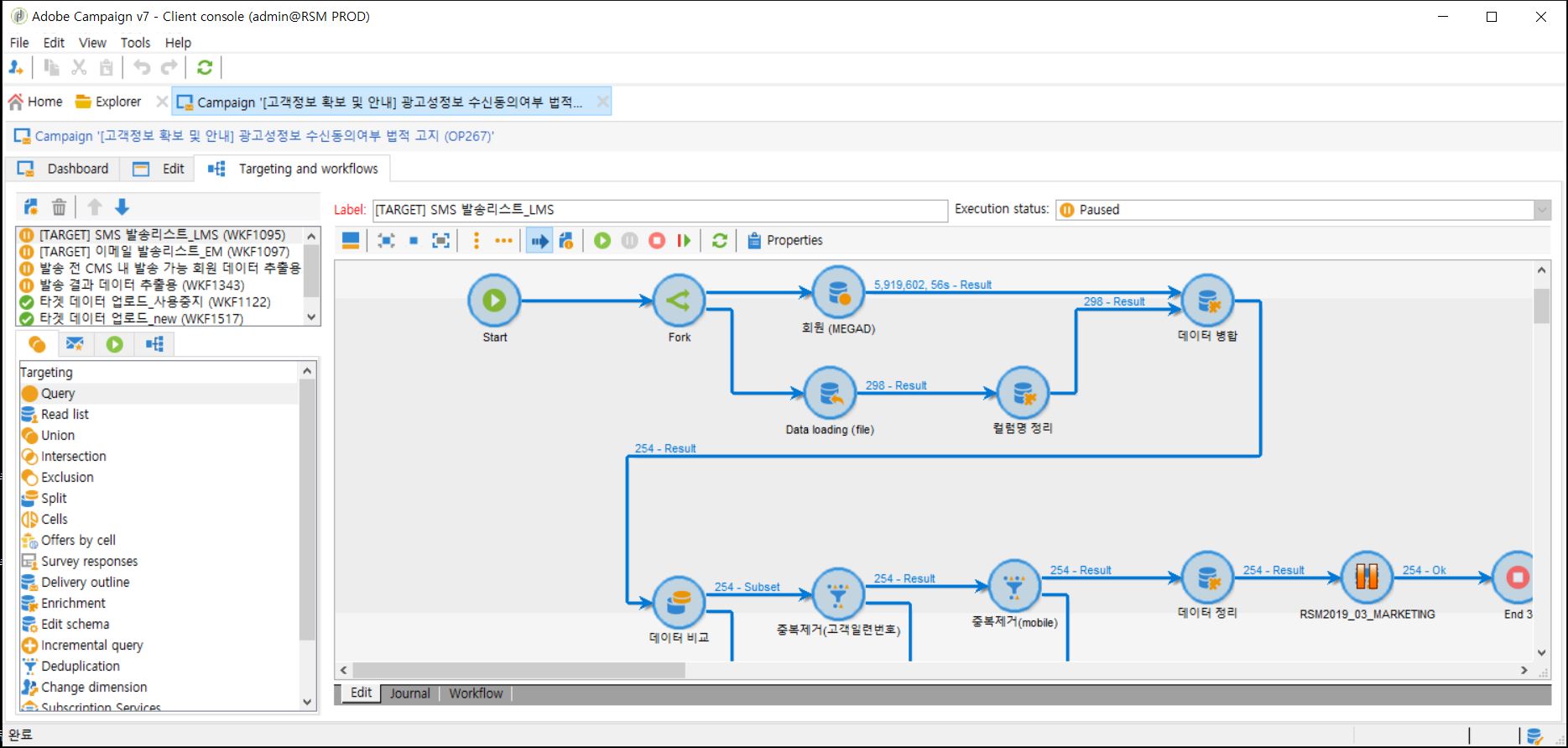The height and width of the screenshot is (748, 1568).
Task: Refresh the workflow diagram in the workflow toolbar
Action: 719,241
